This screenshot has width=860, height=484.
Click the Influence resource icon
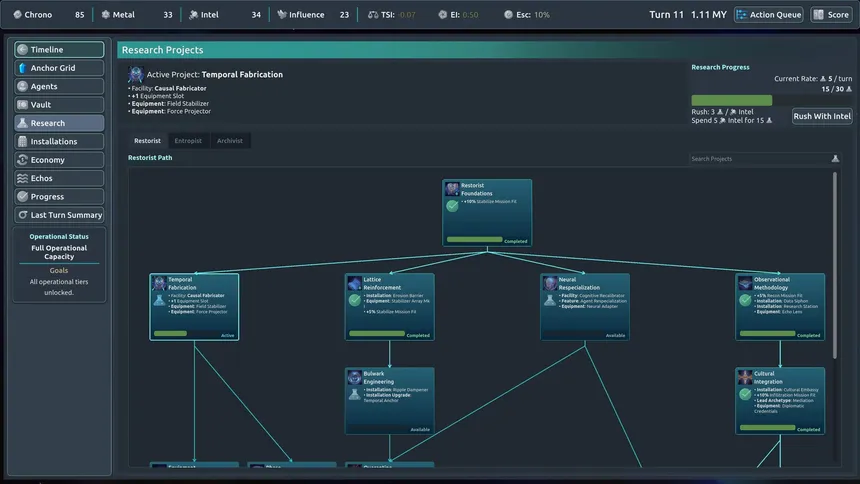click(281, 15)
